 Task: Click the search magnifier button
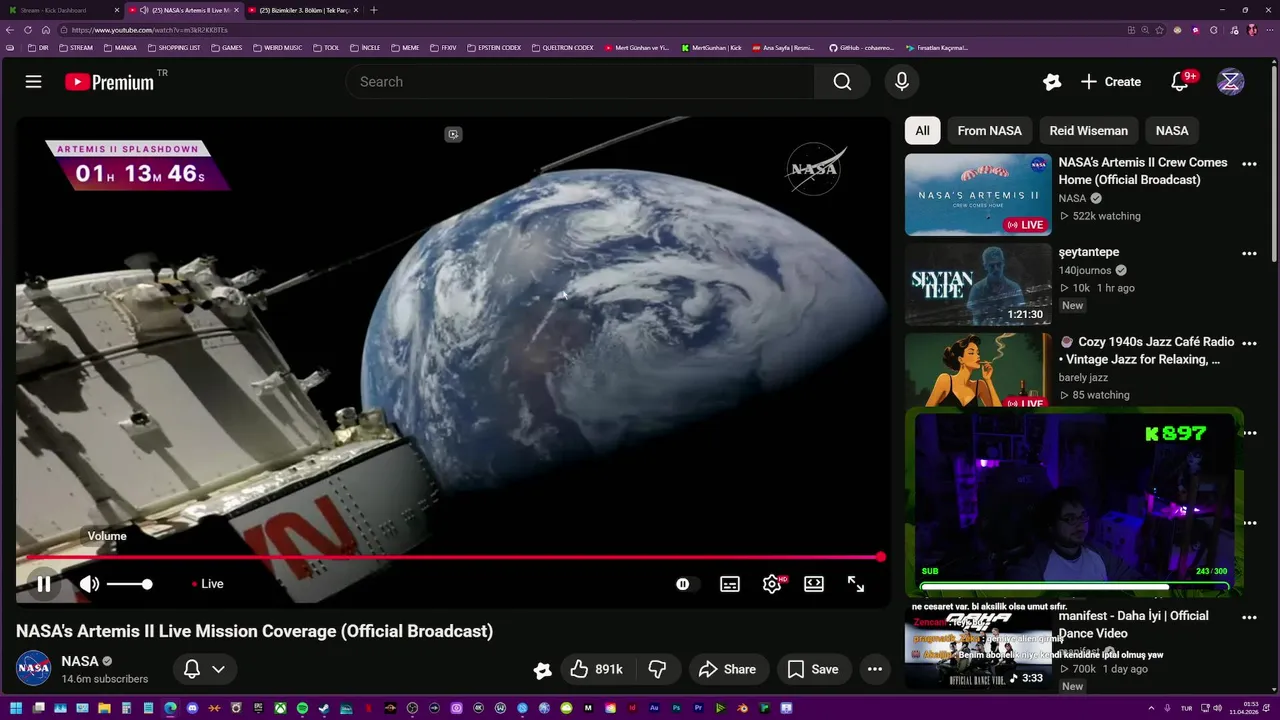point(842,82)
